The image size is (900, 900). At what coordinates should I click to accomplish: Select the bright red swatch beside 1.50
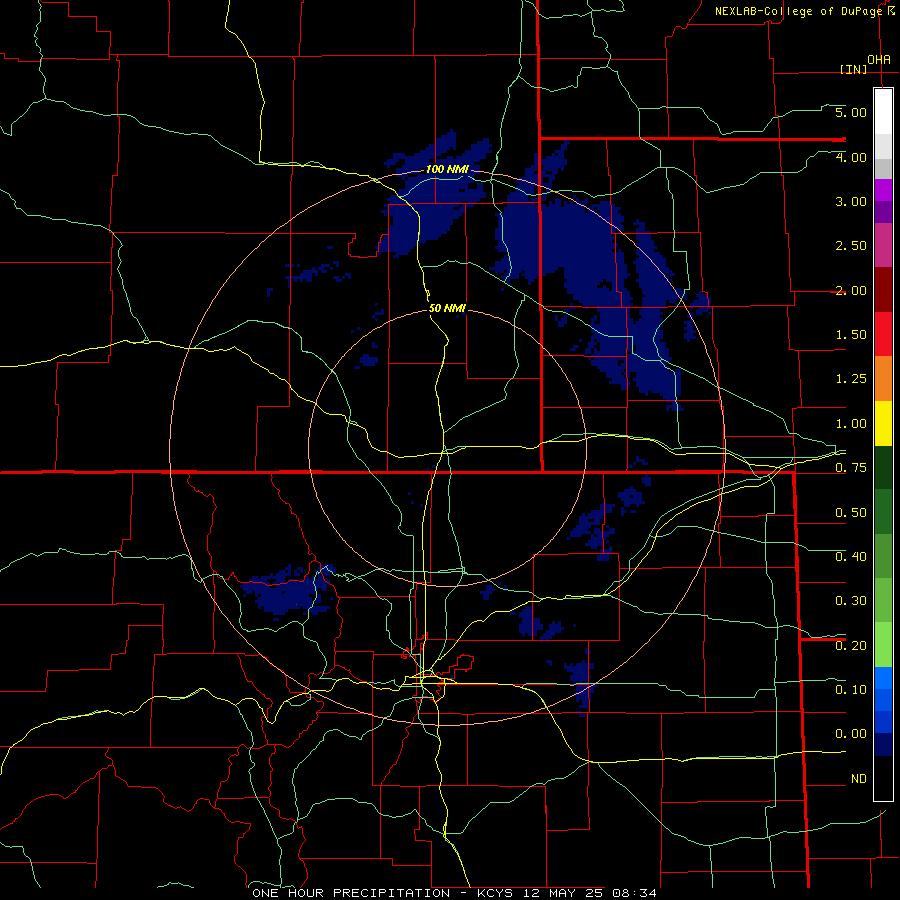(883, 334)
